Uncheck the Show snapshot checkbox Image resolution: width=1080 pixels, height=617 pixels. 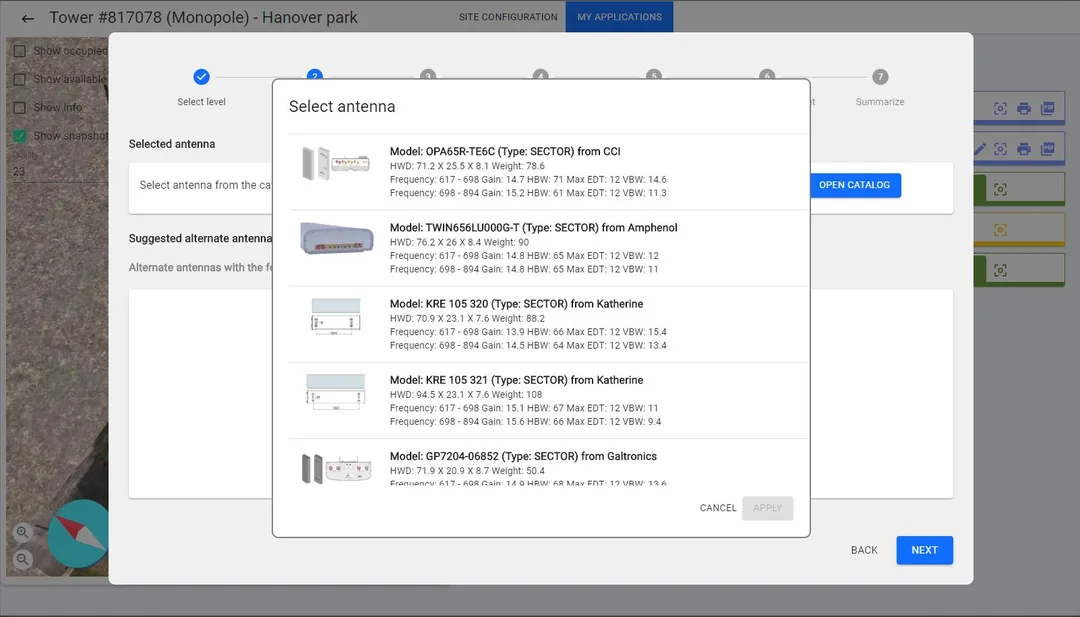20,136
